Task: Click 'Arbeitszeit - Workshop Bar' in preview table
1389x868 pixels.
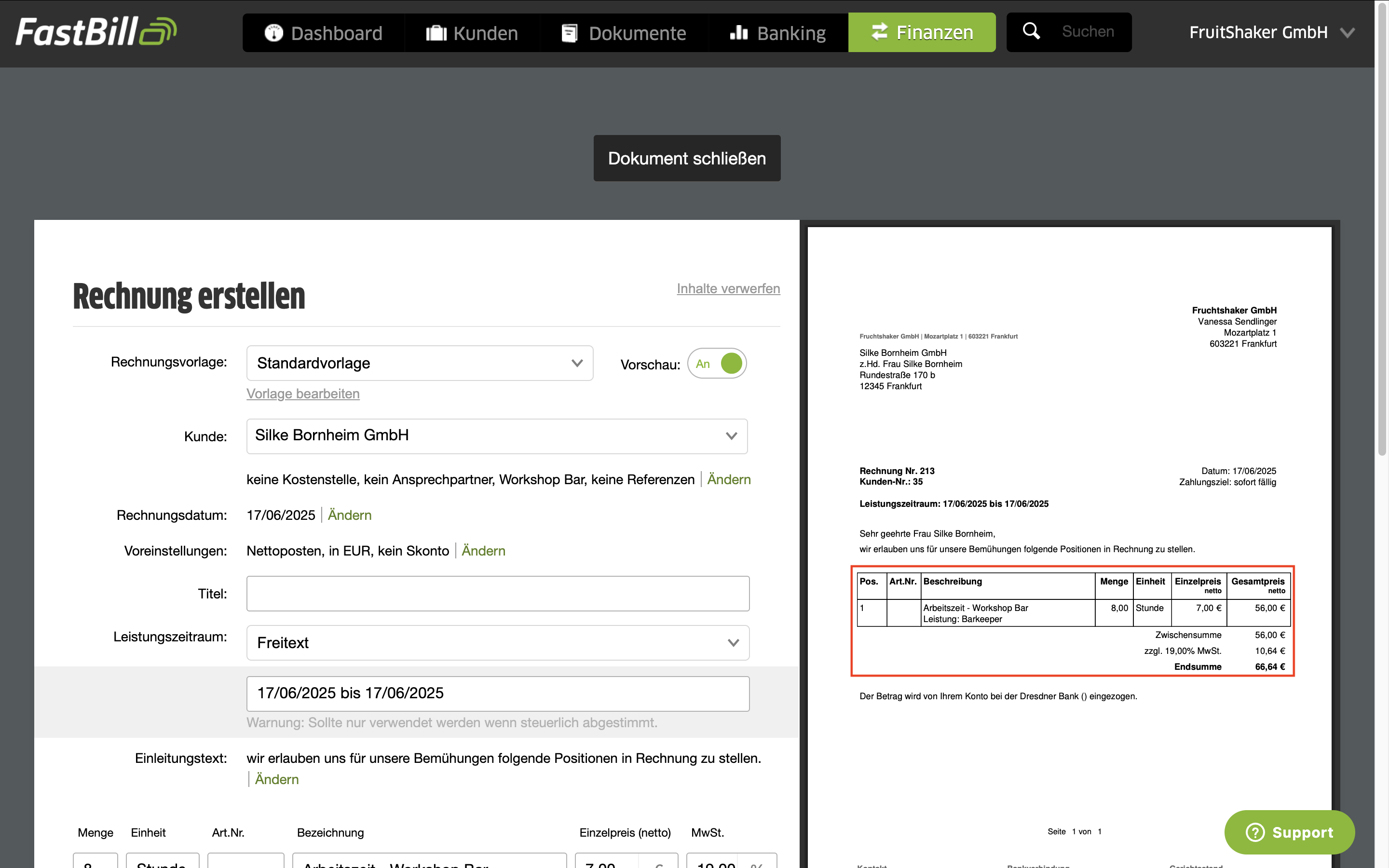Action: click(975, 608)
